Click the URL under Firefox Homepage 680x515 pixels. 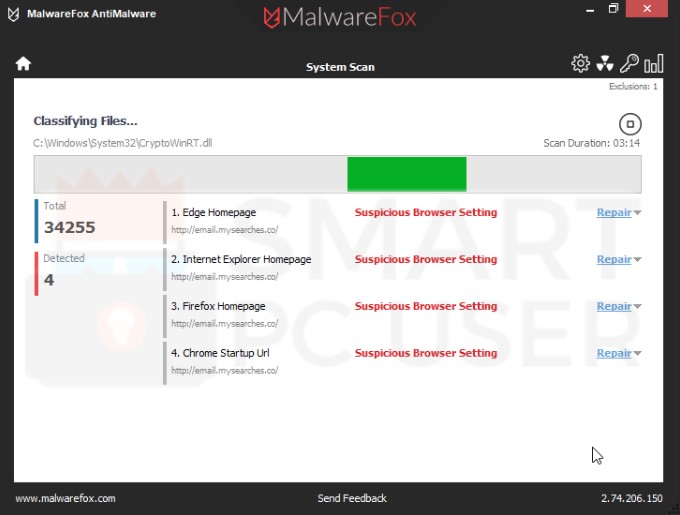(225, 324)
